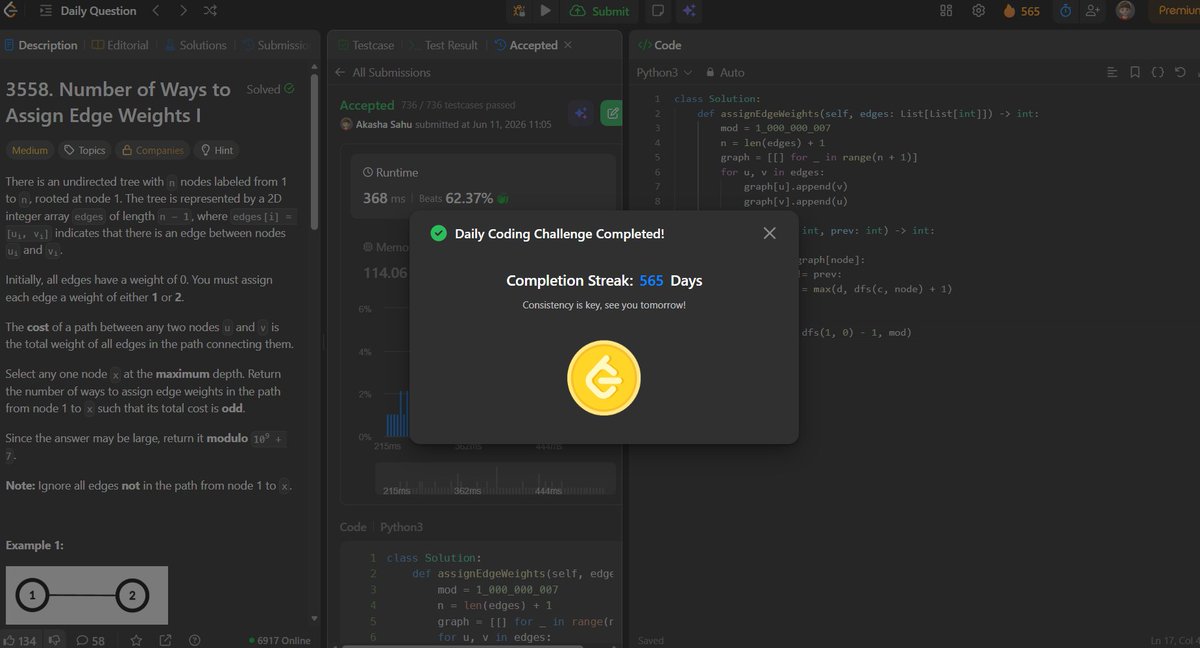This screenshot has height=648, width=1200.
Task: Go back to All Submissions
Action: (383, 72)
